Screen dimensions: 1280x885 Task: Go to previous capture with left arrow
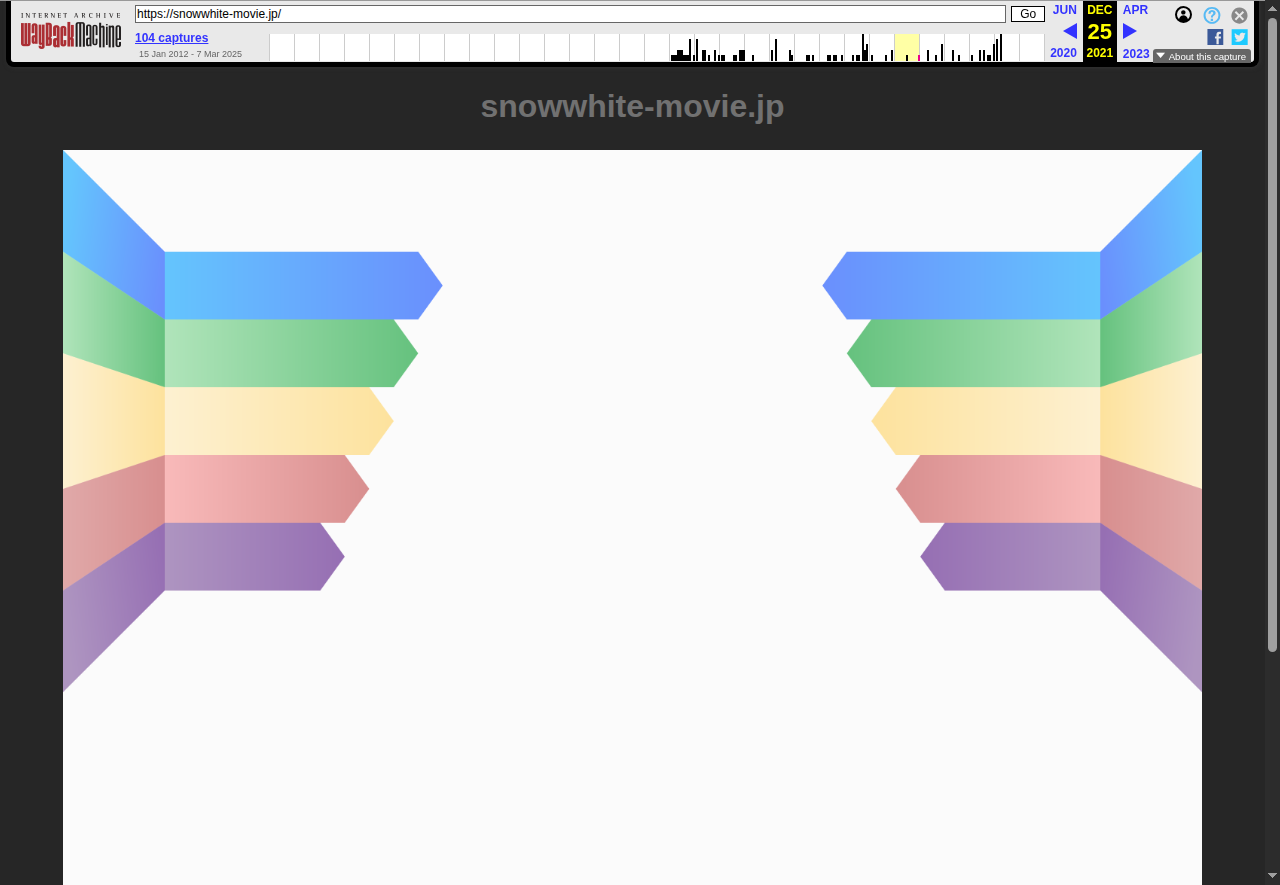[x=1069, y=31]
